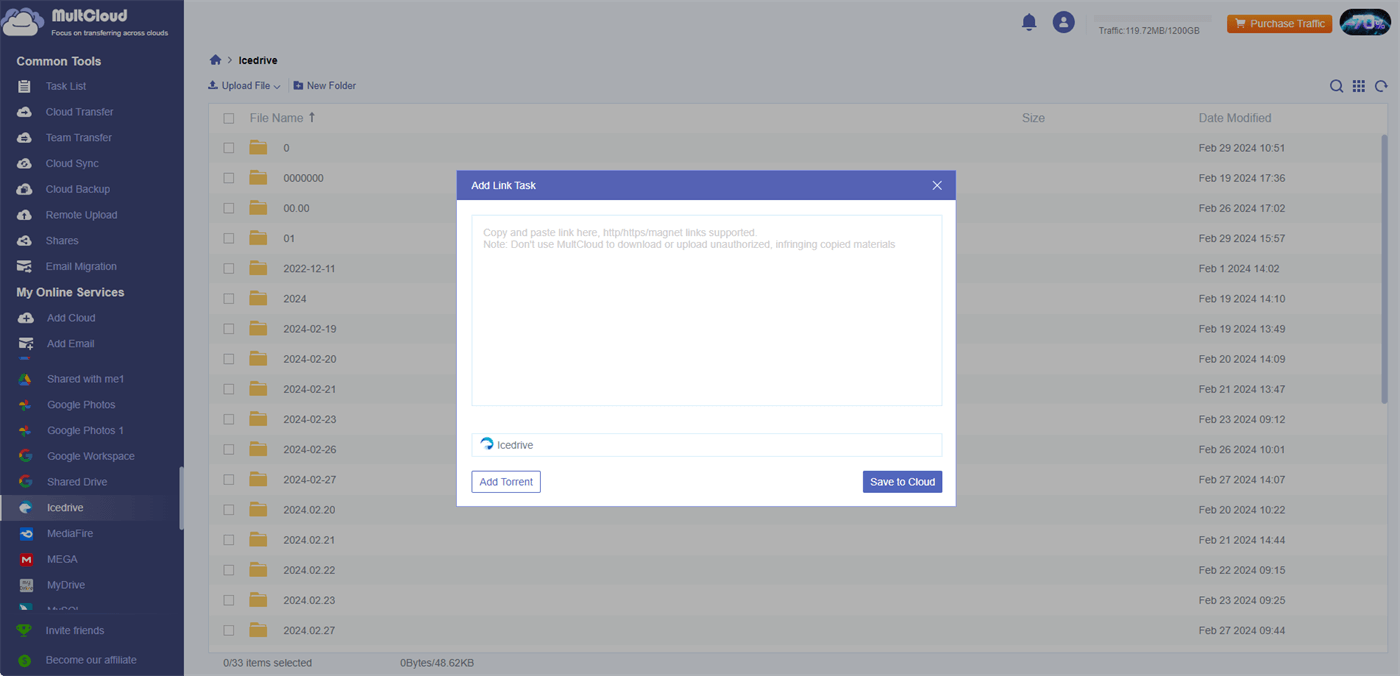This screenshot has height=676, width=1400.
Task: Check the box for folder 2022-12-11
Action: 229,268
